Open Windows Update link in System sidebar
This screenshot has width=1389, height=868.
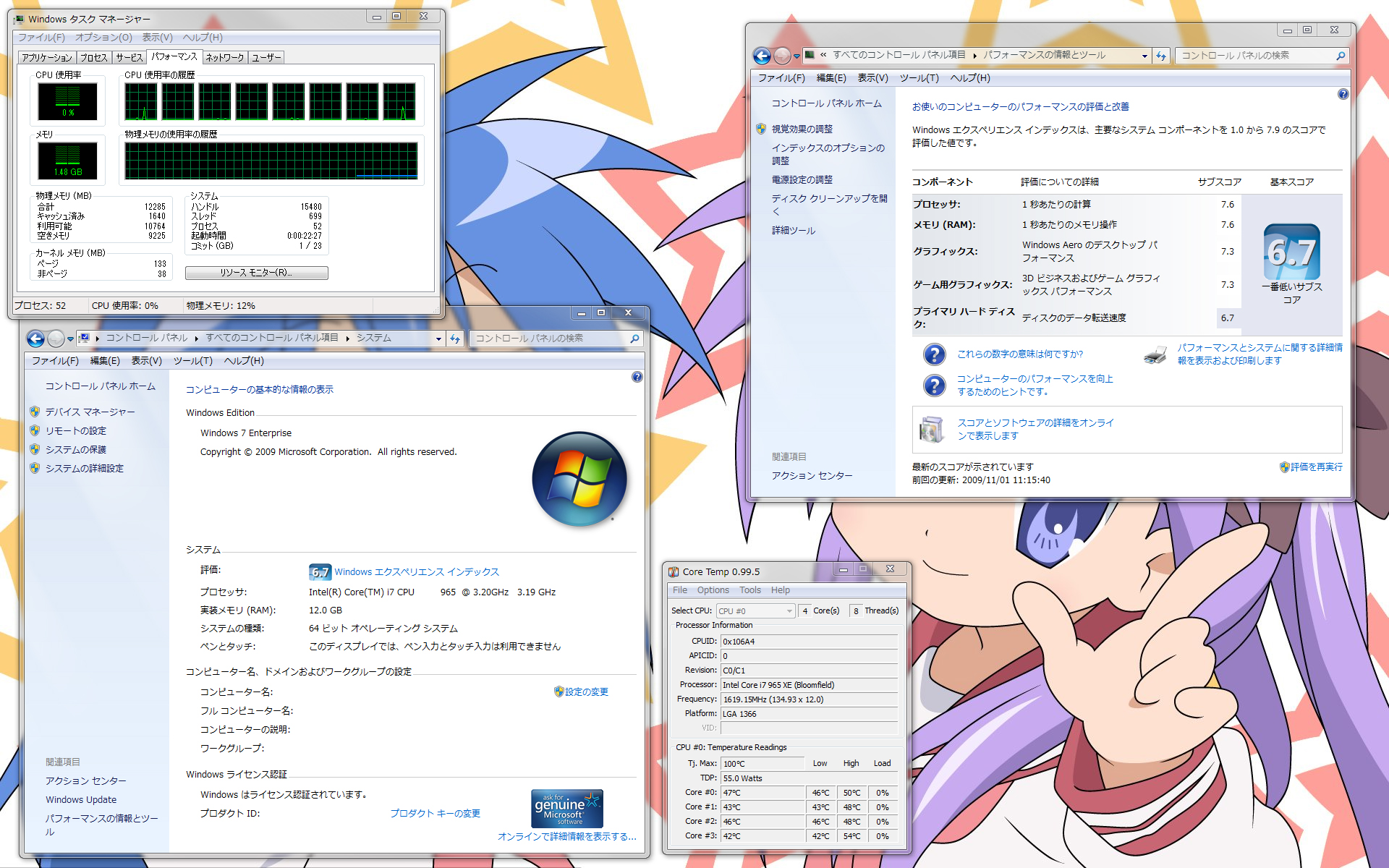point(81,800)
